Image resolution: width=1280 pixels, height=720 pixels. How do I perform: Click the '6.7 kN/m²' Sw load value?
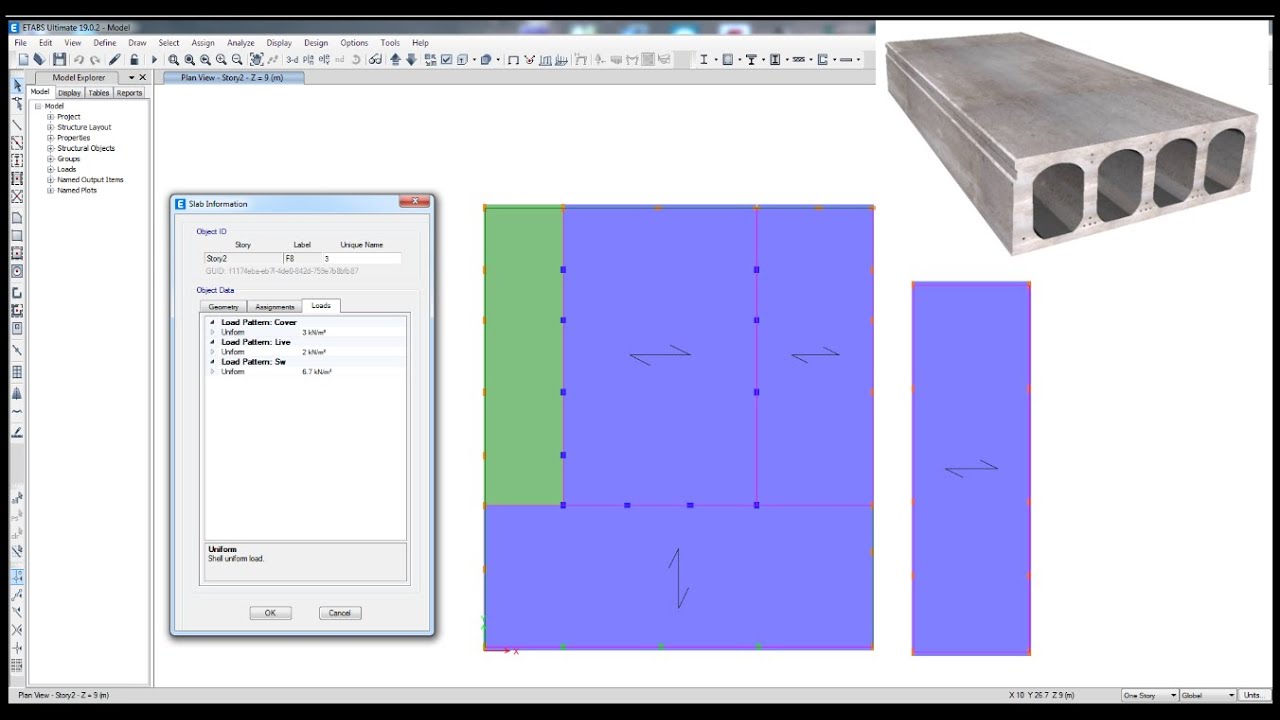tap(317, 372)
